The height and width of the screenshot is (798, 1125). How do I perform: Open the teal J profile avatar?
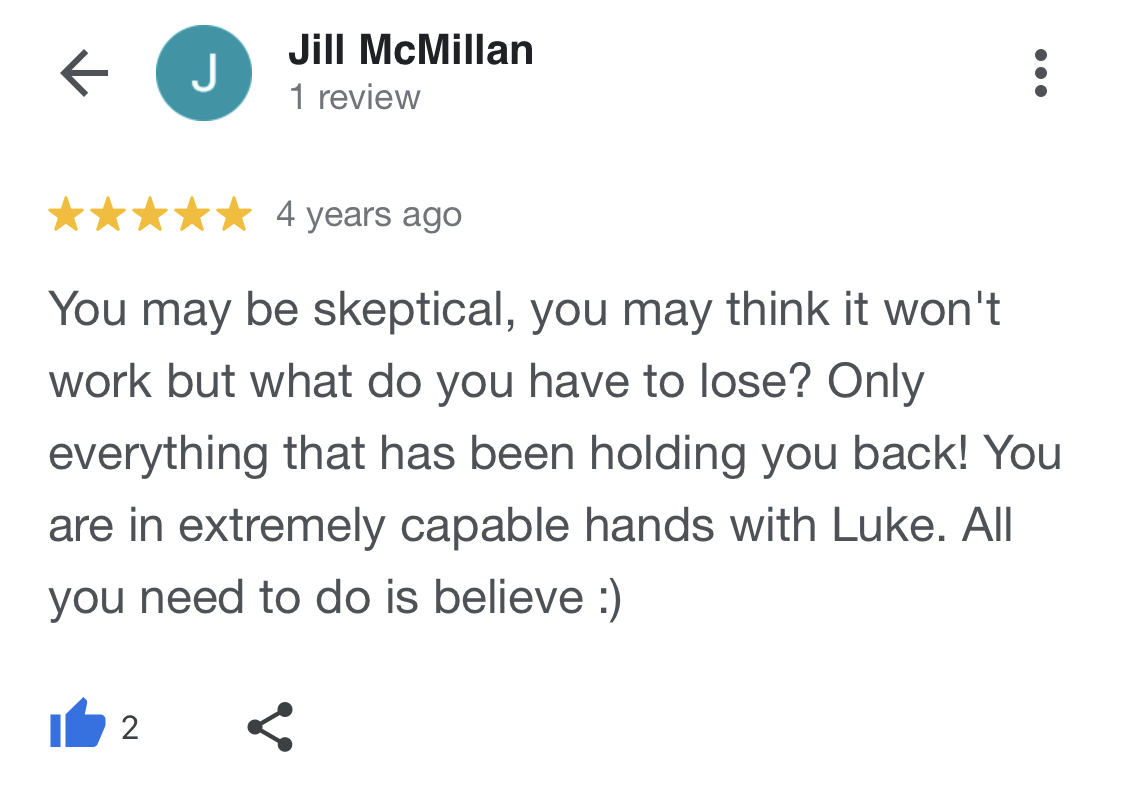pos(204,72)
